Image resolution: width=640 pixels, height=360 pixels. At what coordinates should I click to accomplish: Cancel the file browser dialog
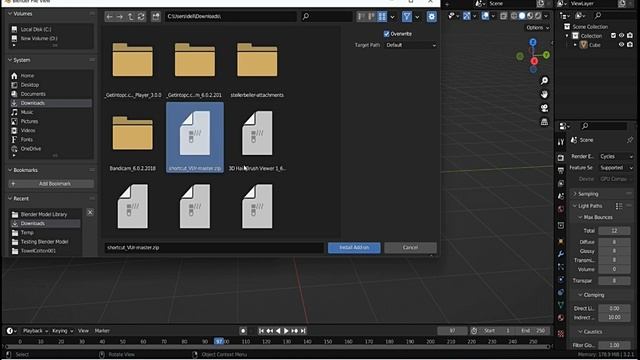(x=410, y=248)
